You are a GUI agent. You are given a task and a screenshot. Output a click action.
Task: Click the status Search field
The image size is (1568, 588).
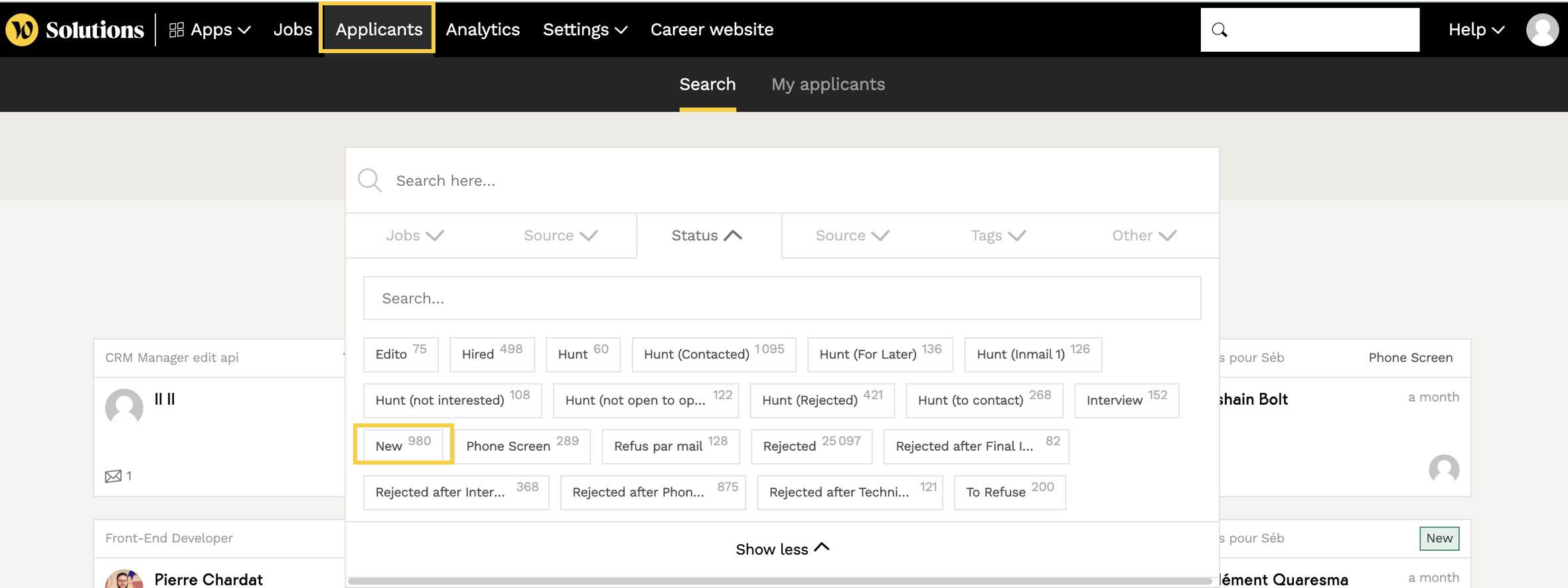(x=781, y=298)
